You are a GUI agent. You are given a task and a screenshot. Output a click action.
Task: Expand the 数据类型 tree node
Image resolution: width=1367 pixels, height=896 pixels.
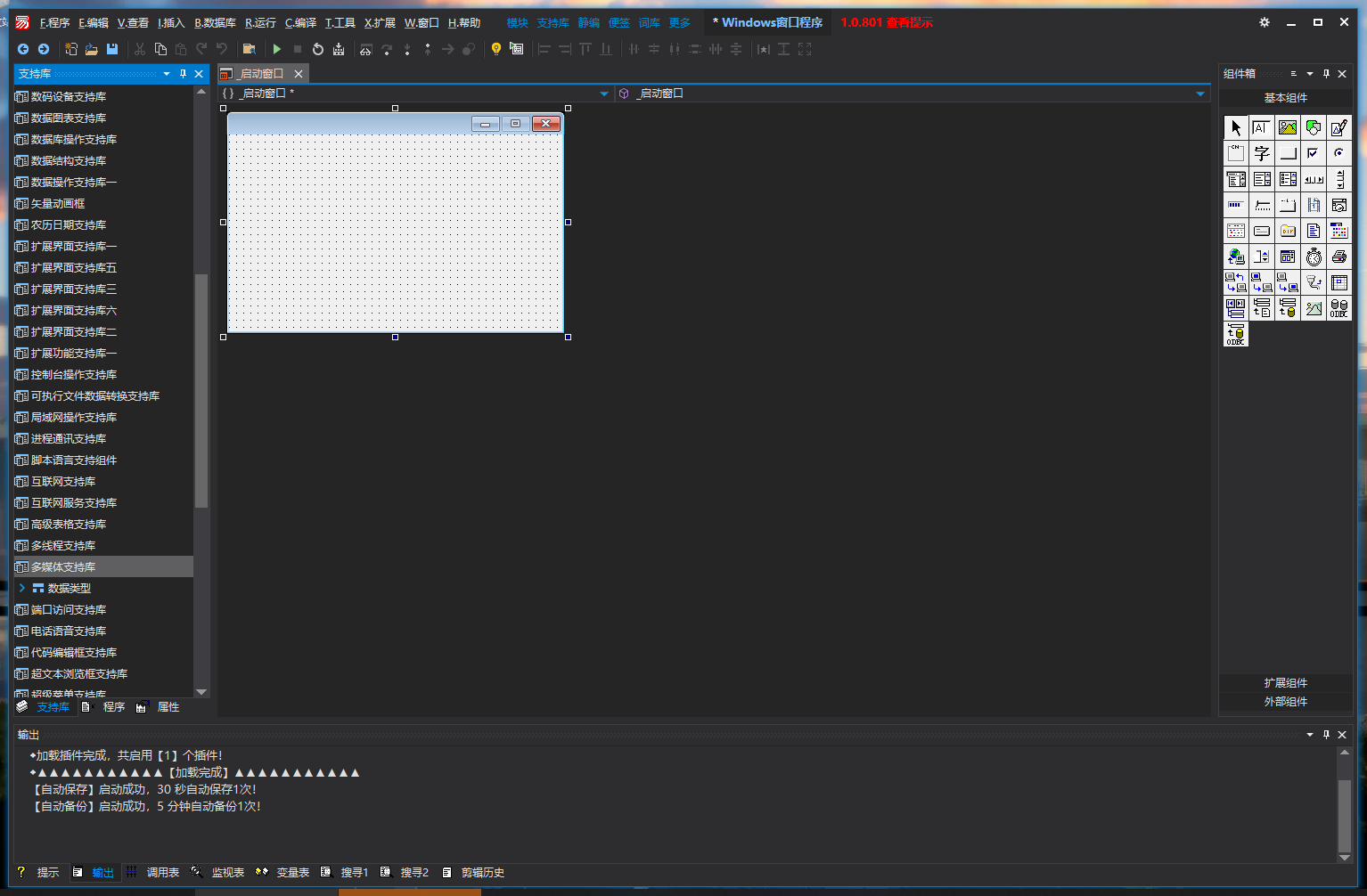pos(22,588)
